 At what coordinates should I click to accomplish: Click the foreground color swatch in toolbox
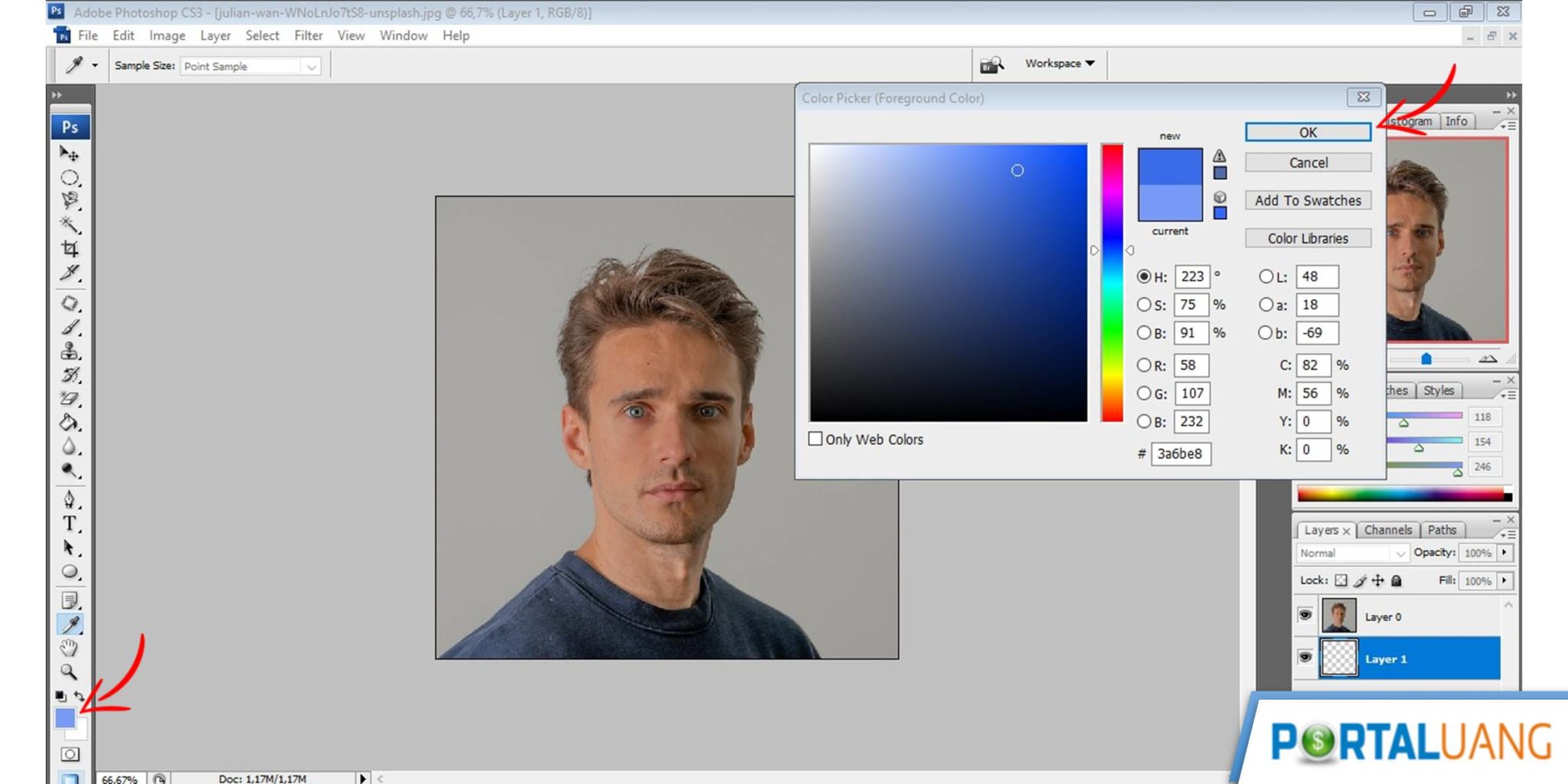[x=65, y=717]
